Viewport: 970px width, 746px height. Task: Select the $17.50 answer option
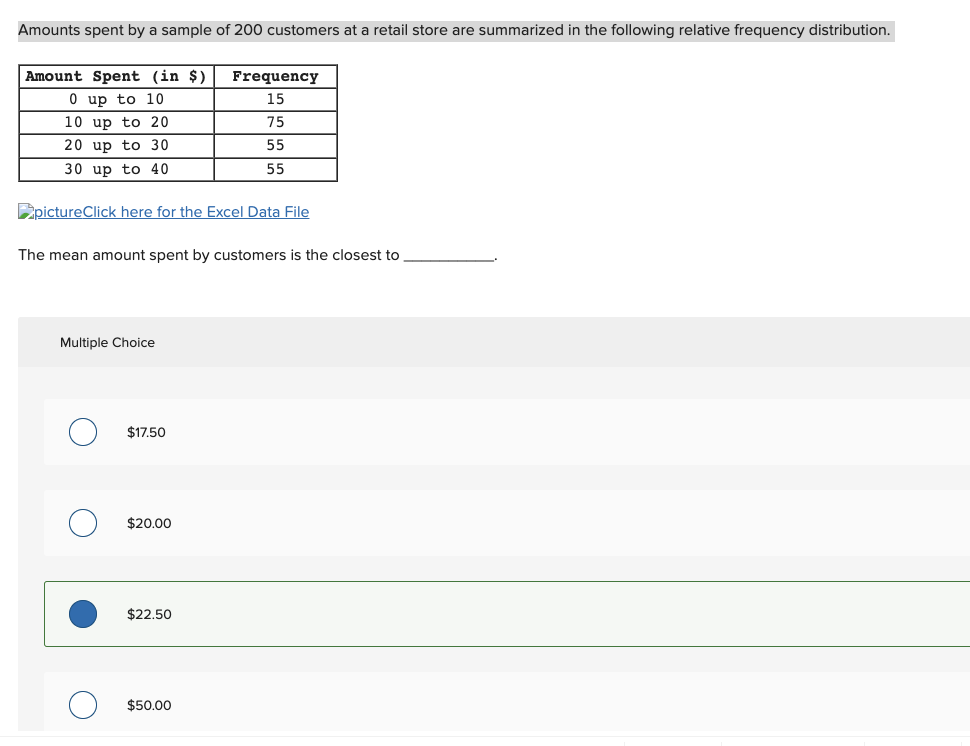point(82,432)
